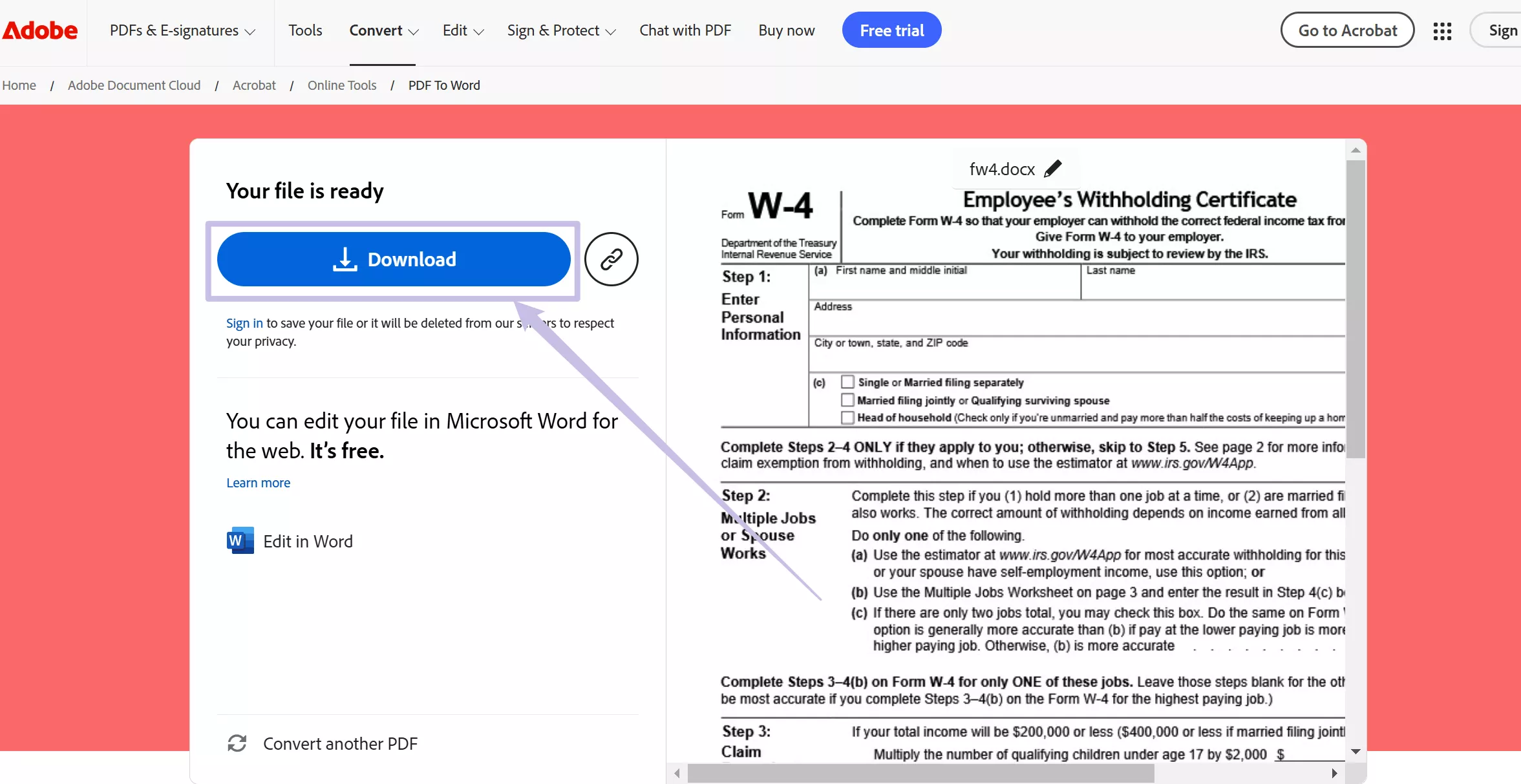Viewport: 1521px width, 784px height.
Task: Expand the PDFs & E-signatures menu
Action: tap(182, 30)
